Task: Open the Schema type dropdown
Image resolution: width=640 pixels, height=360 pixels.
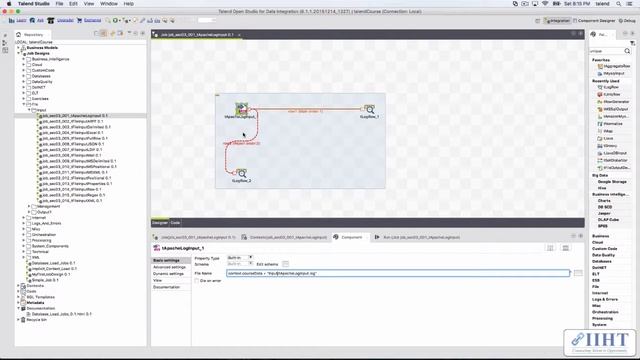Action: coord(240,264)
